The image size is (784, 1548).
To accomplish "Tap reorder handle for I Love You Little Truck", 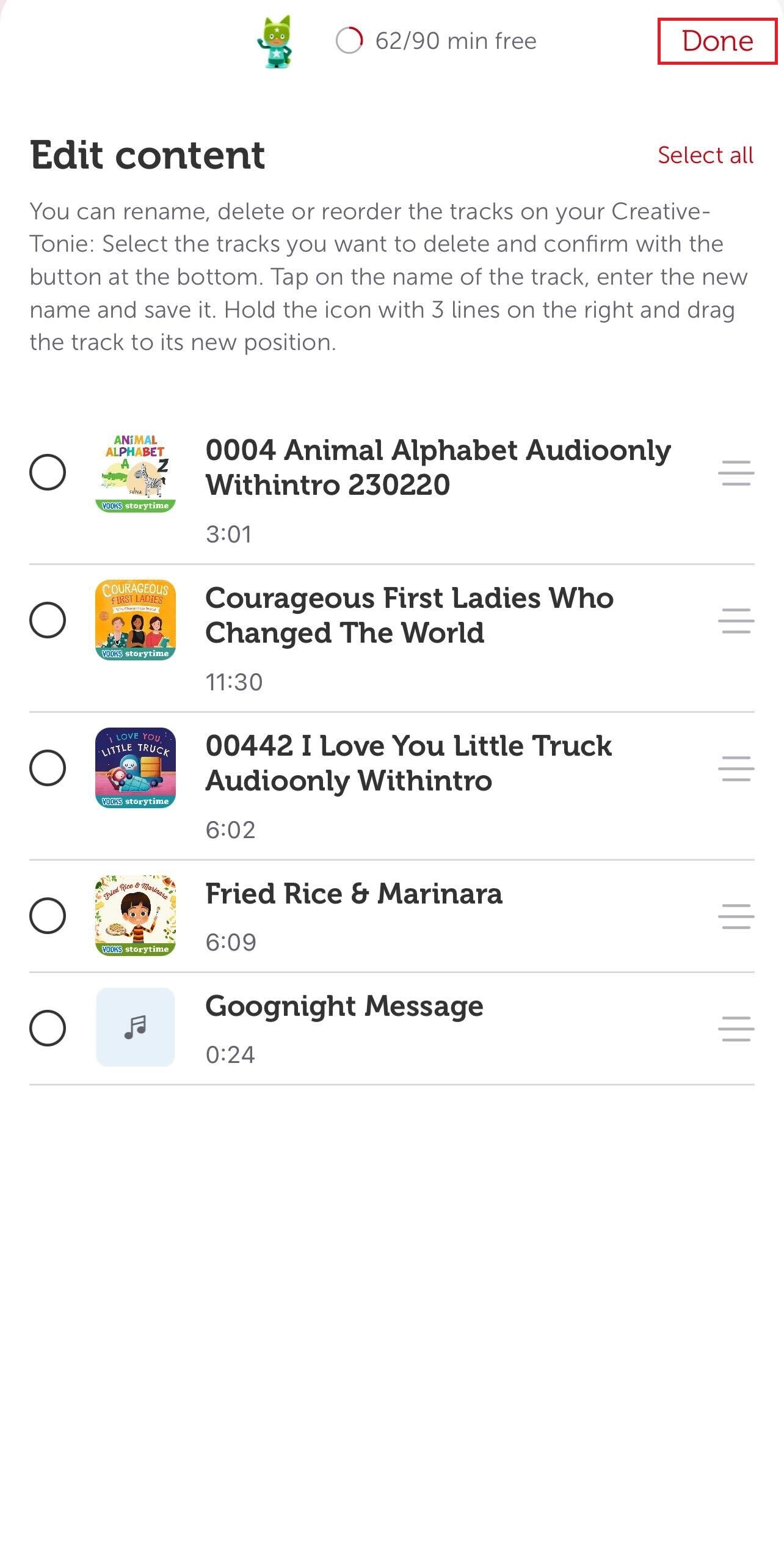I will [x=736, y=769].
